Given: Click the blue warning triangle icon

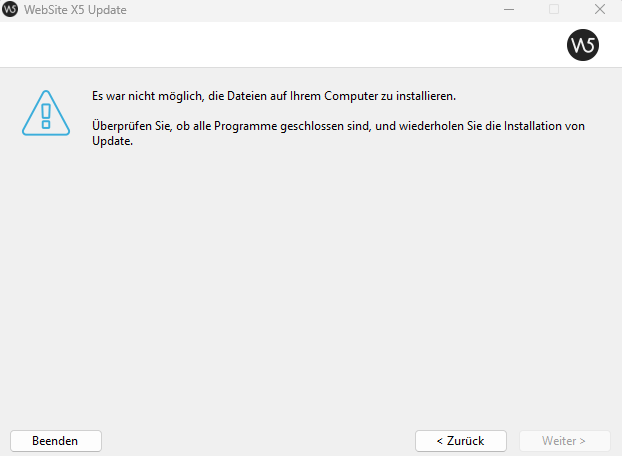Looking at the screenshot, I should [45, 112].
